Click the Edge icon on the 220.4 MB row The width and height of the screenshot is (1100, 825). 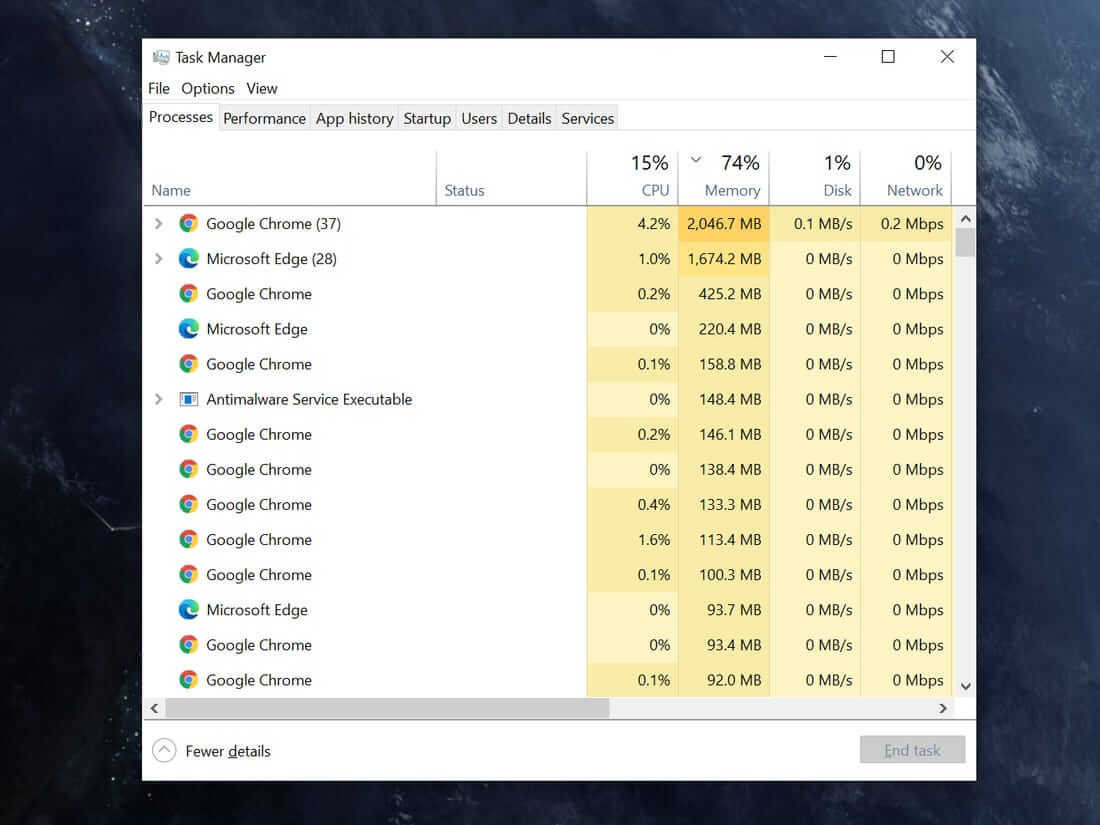[x=188, y=328]
